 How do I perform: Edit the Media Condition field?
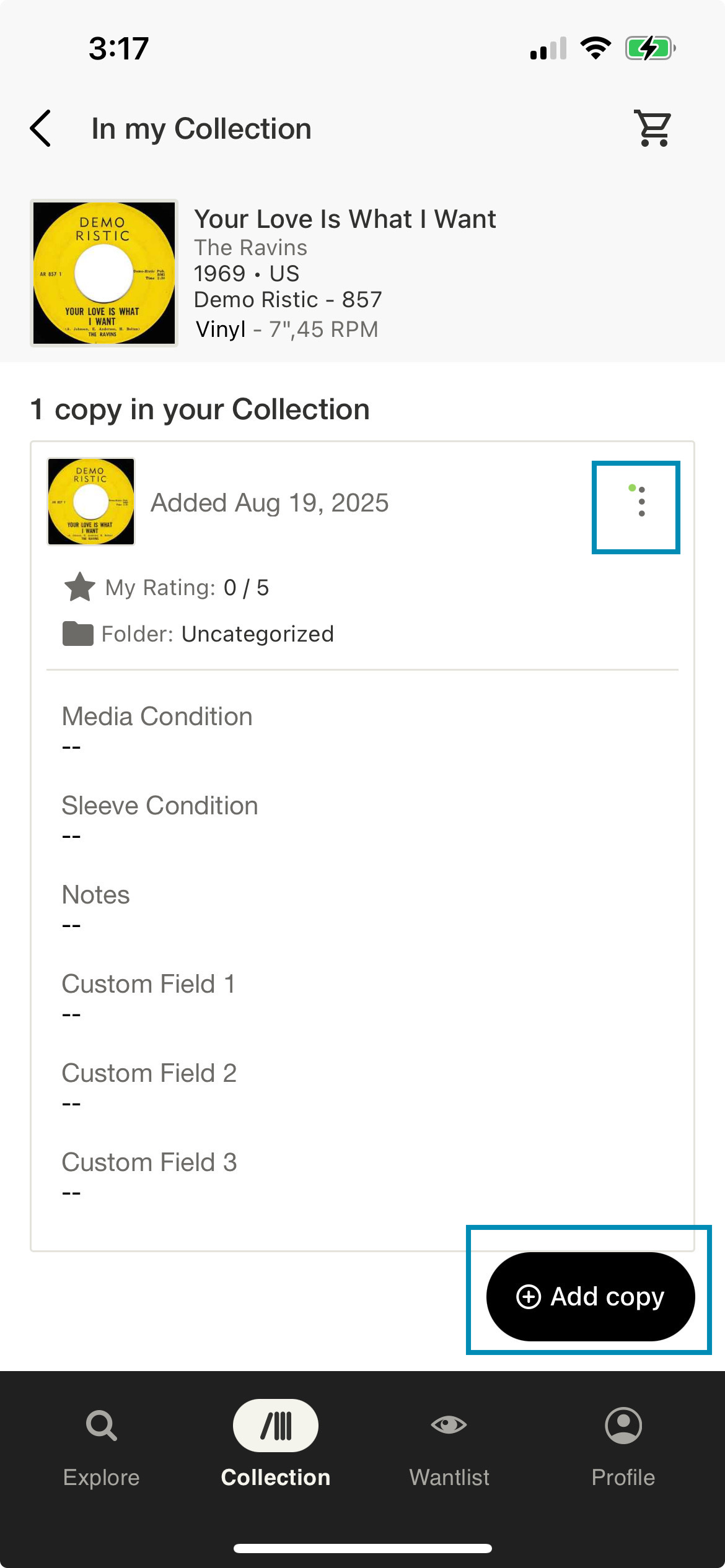click(x=362, y=729)
